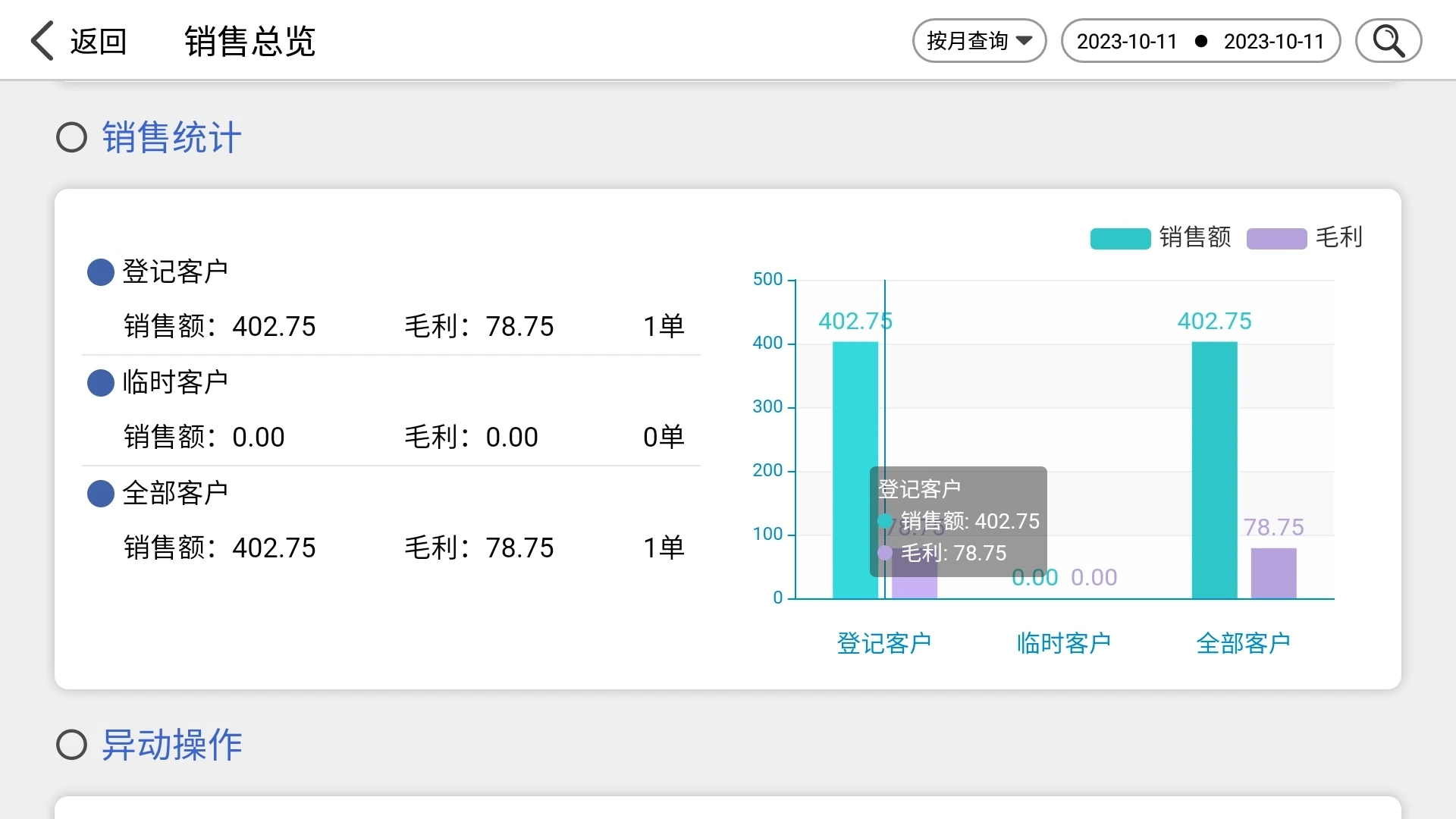This screenshot has width=1456, height=819.
Task: Click the 按月查询 dropdown arrow
Action: pyautogui.click(x=1024, y=41)
